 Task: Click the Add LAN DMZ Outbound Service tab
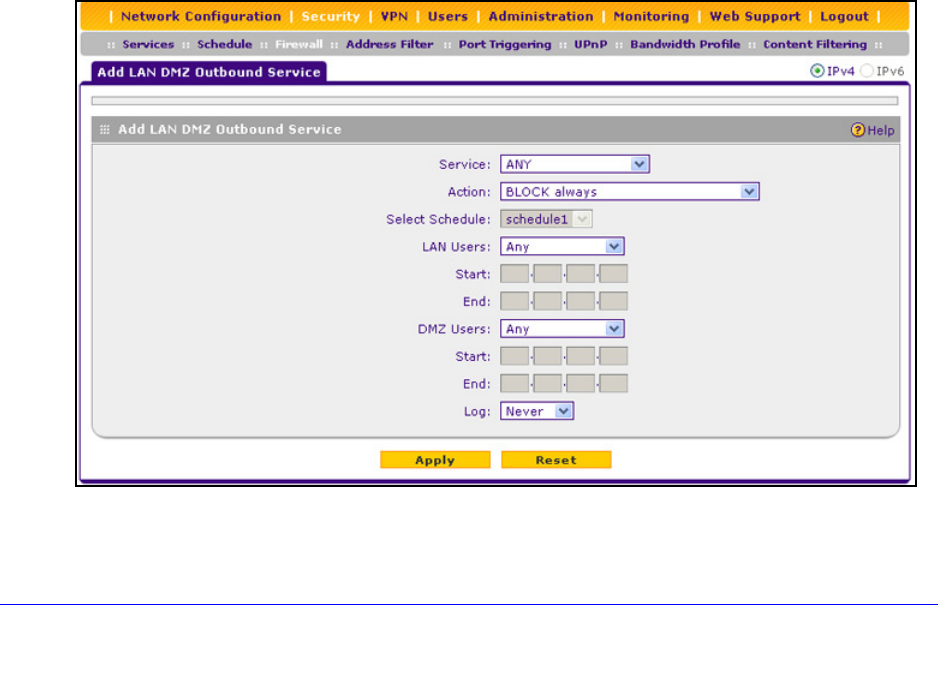pos(209,72)
